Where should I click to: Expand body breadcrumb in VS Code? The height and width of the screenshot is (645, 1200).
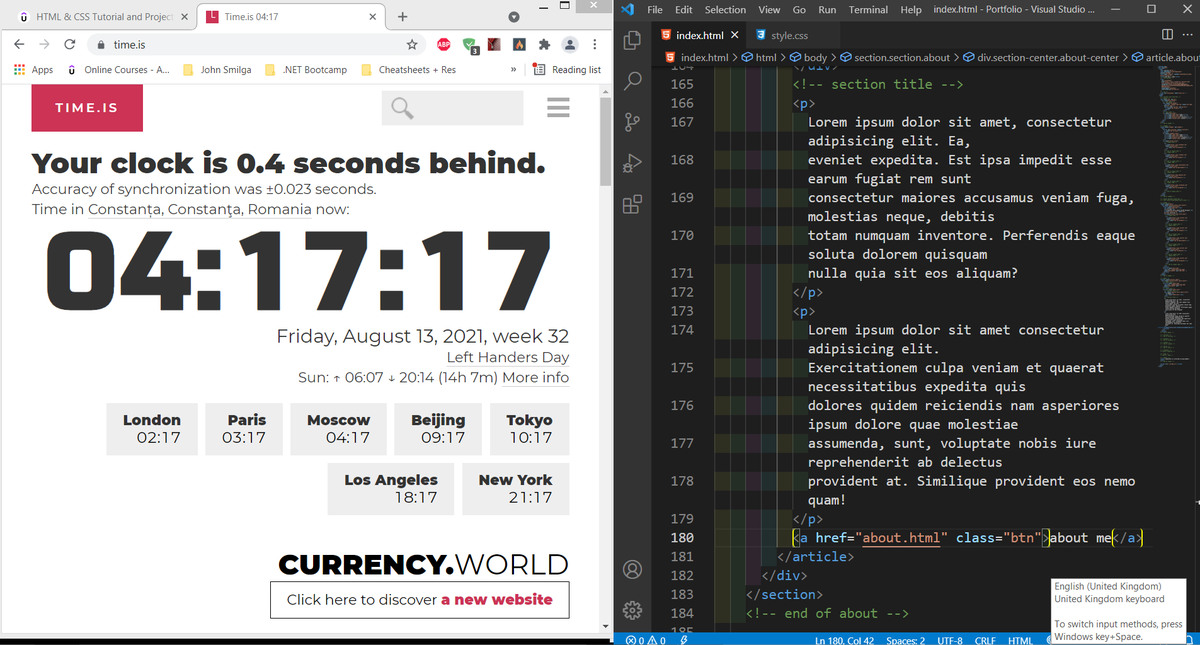(x=808, y=57)
